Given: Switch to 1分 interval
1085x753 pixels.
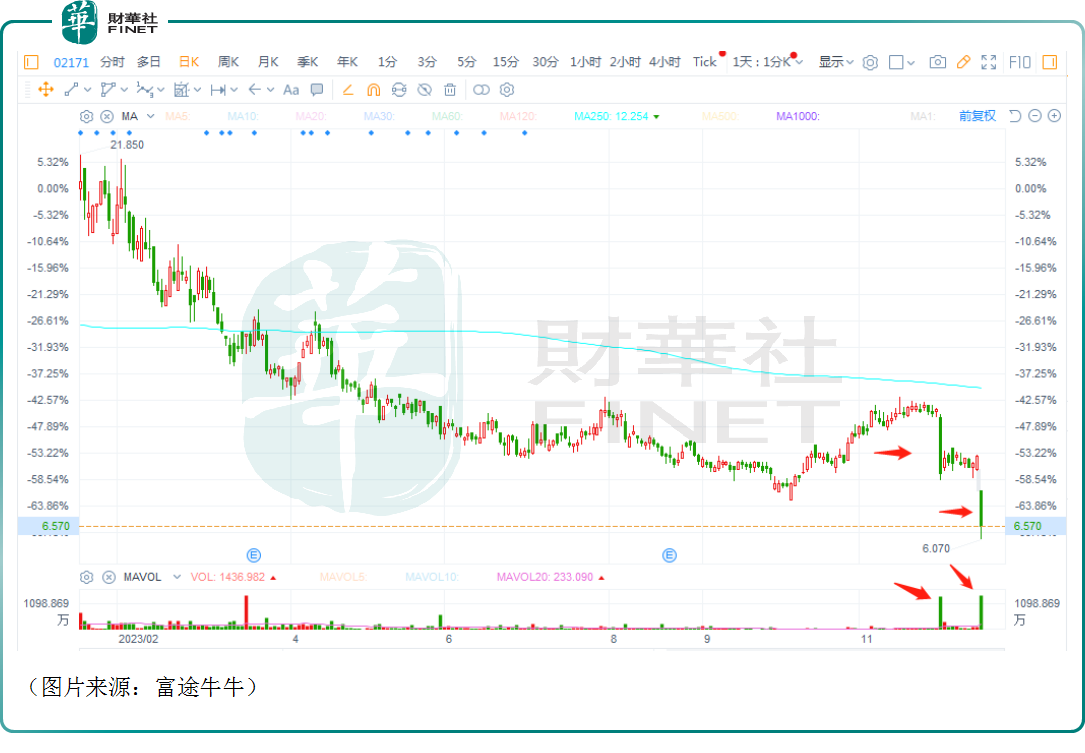Looking at the screenshot, I should [388, 62].
